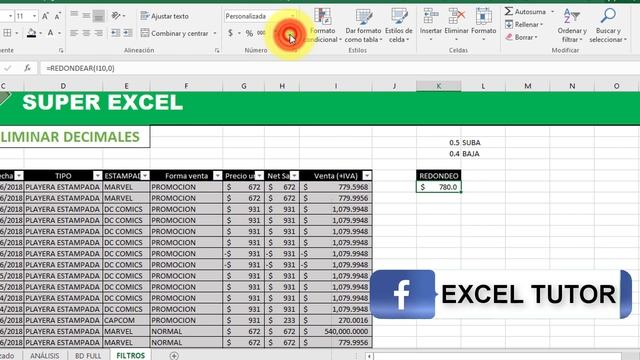Open the font size dropdown showing 11
The height and width of the screenshot is (360, 640).
coord(34,16)
